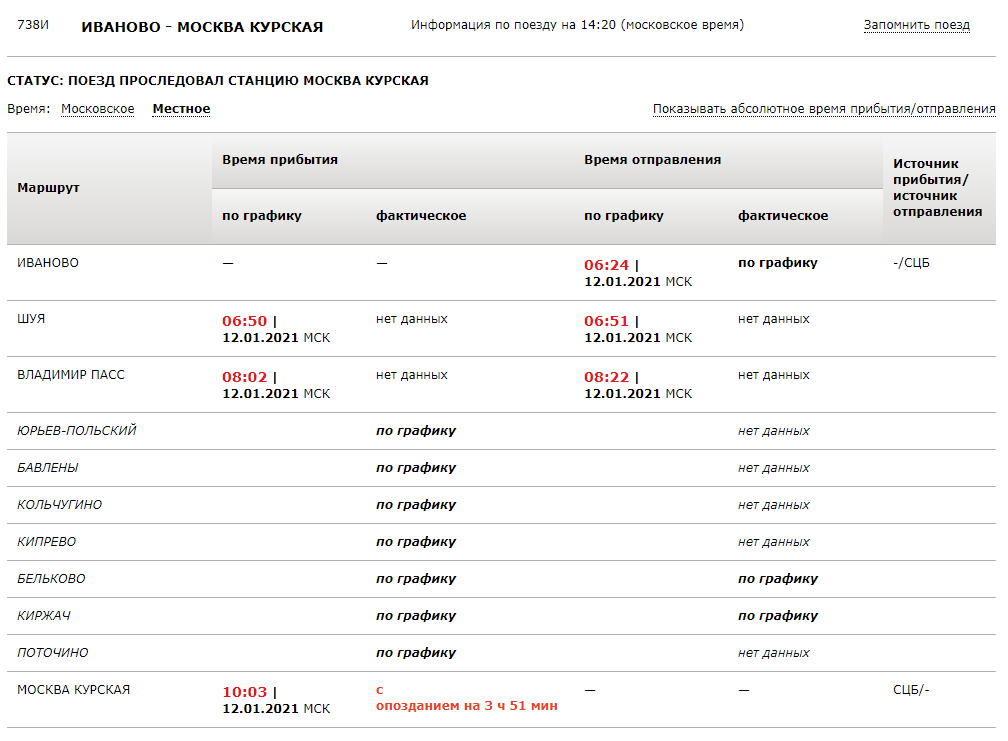Click the "Источник прибытия/источник отправления" header

(x=937, y=188)
